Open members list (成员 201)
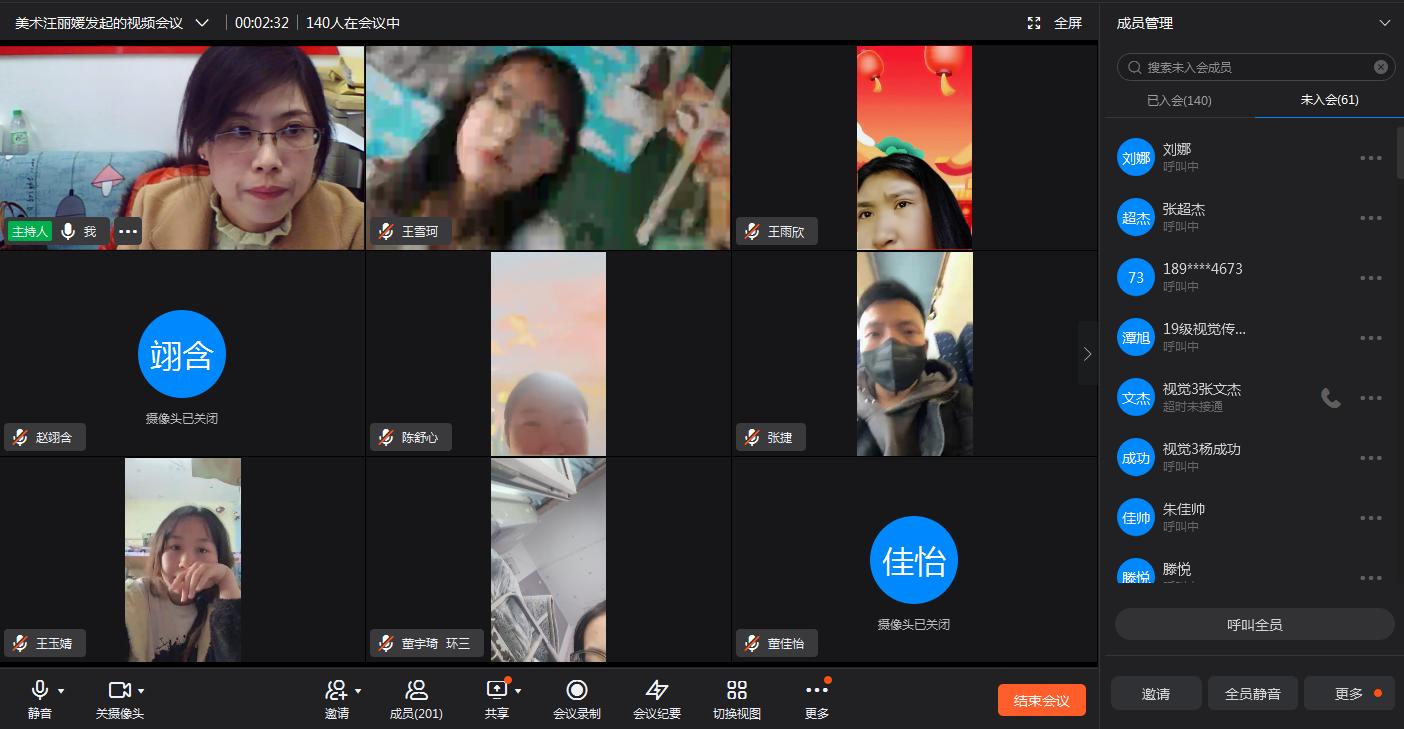Image resolution: width=1404 pixels, height=729 pixels. 416,690
